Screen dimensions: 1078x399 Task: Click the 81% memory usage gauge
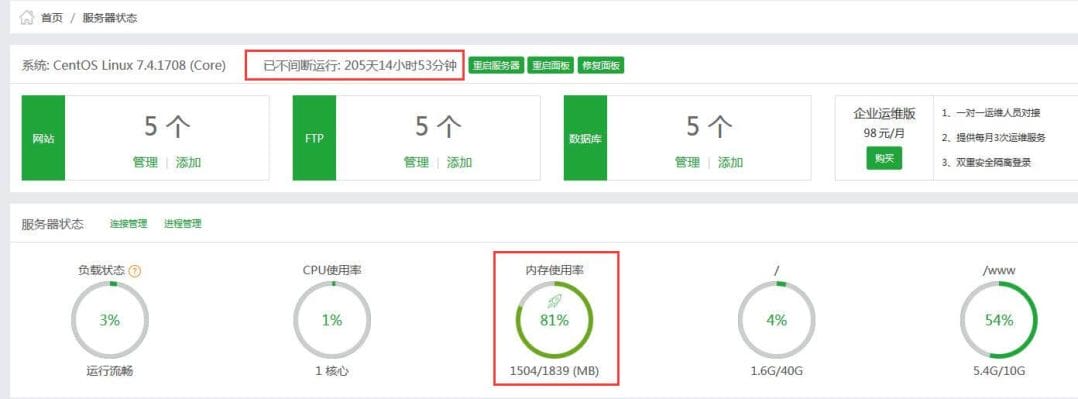tap(554, 320)
